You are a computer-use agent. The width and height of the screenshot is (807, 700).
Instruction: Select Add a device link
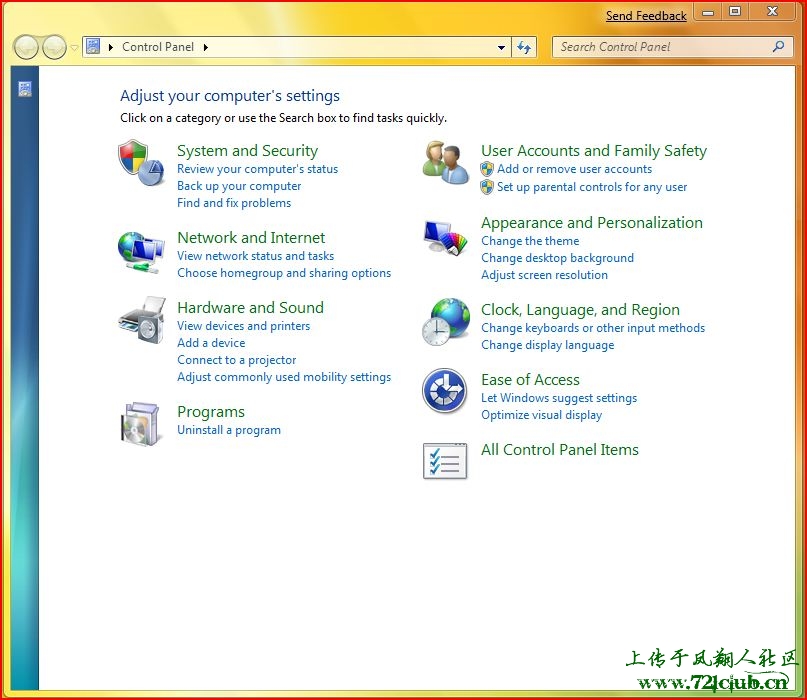[x=211, y=343]
